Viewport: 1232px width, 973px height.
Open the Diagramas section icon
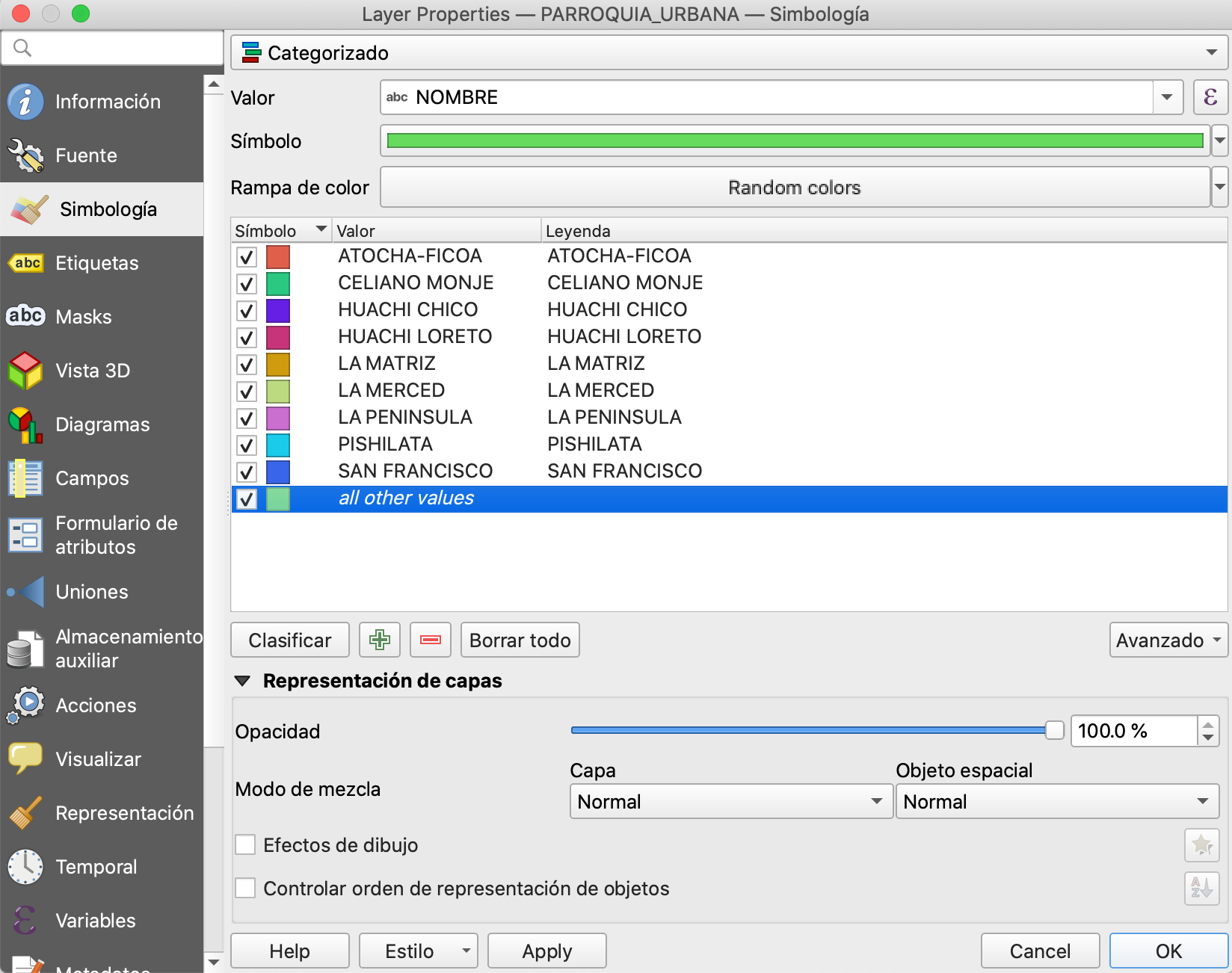(x=25, y=424)
